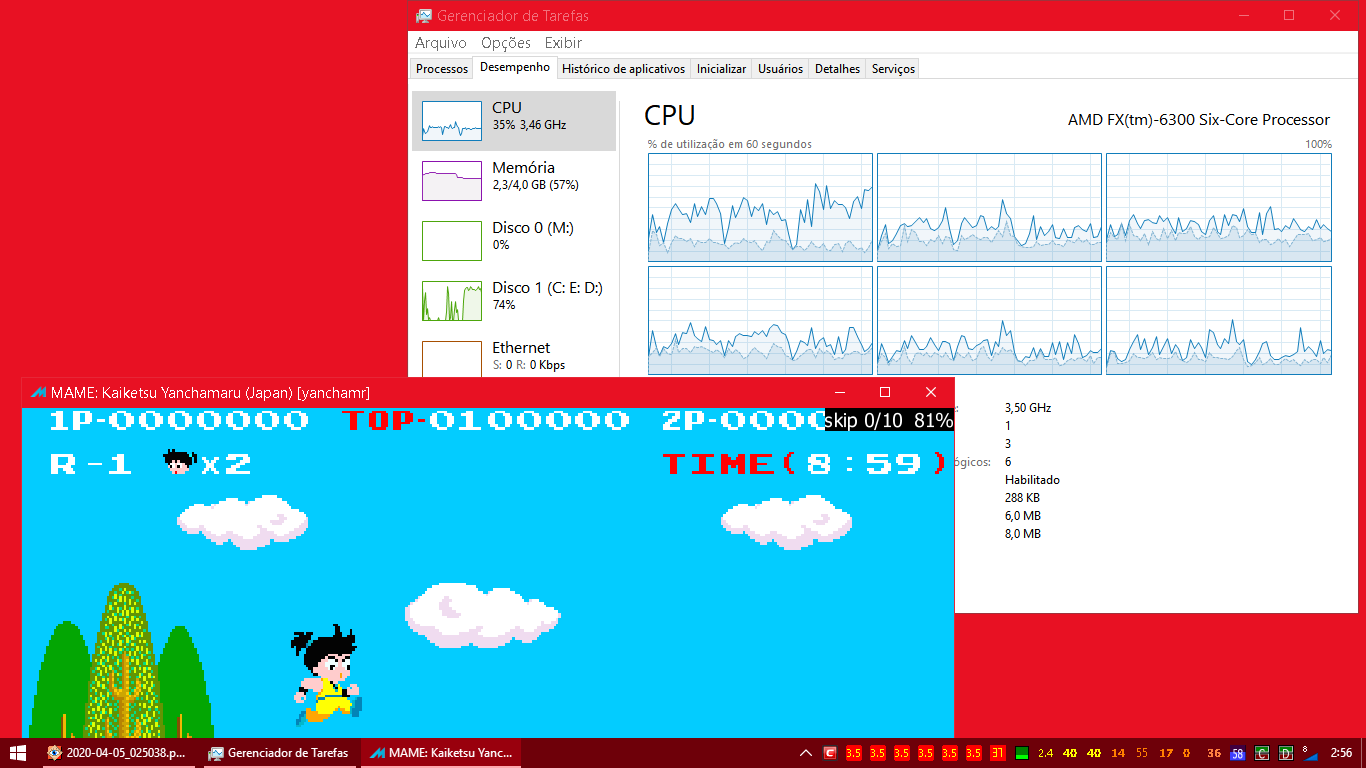Select Disco 0 (M:) in the sidebar

coord(514,241)
